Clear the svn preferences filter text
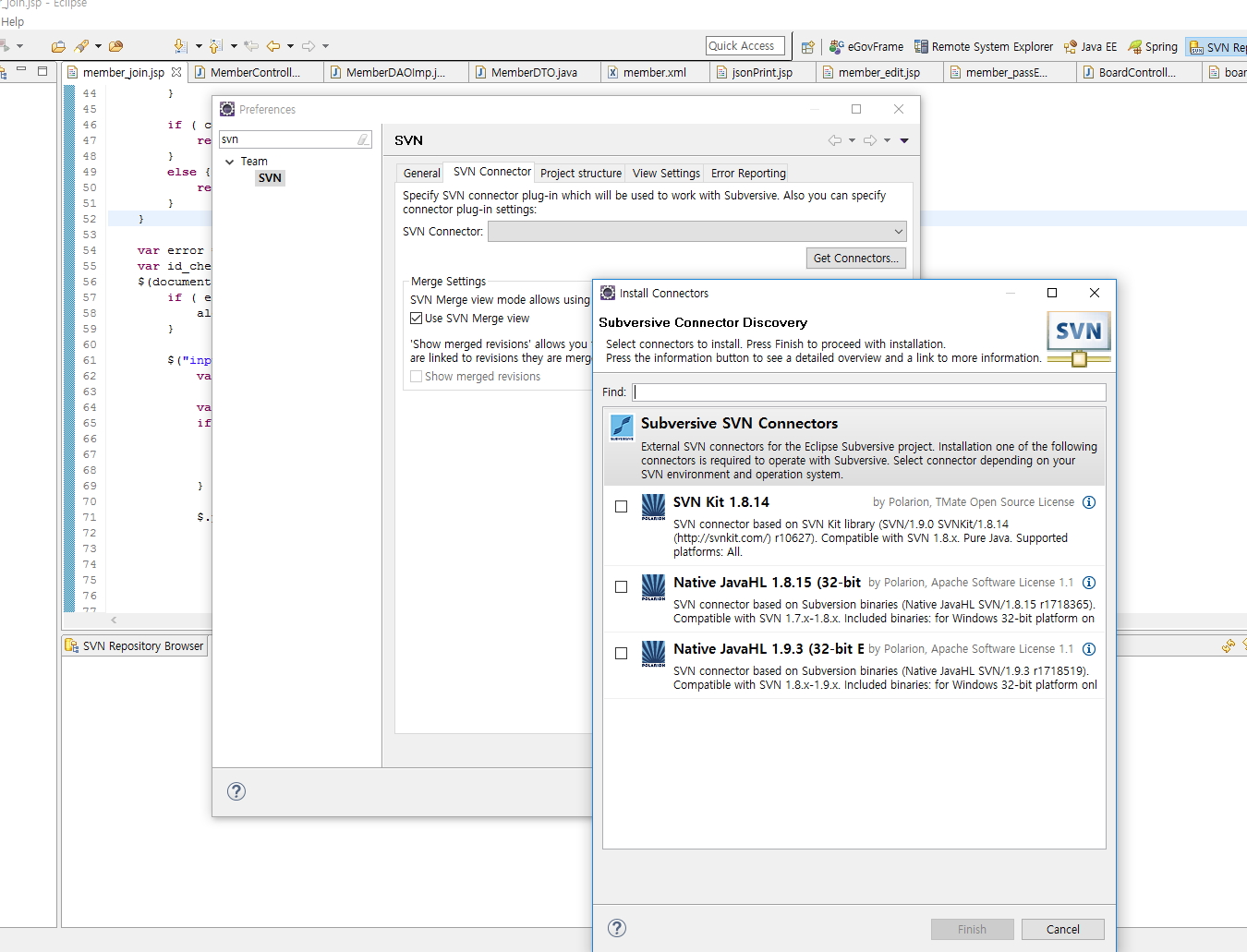 pos(364,139)
